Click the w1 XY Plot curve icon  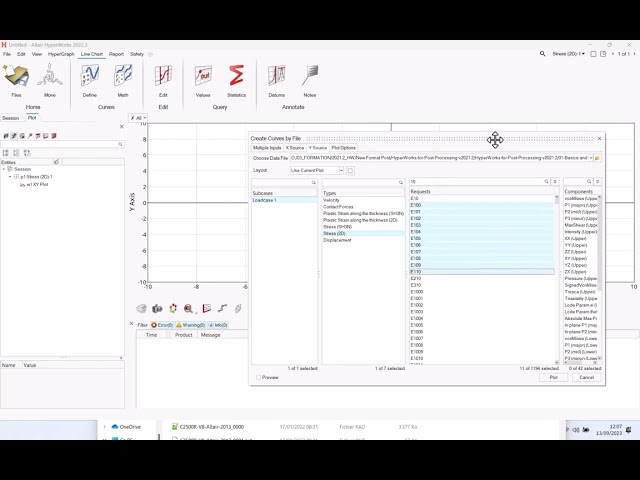click(22, 184)
